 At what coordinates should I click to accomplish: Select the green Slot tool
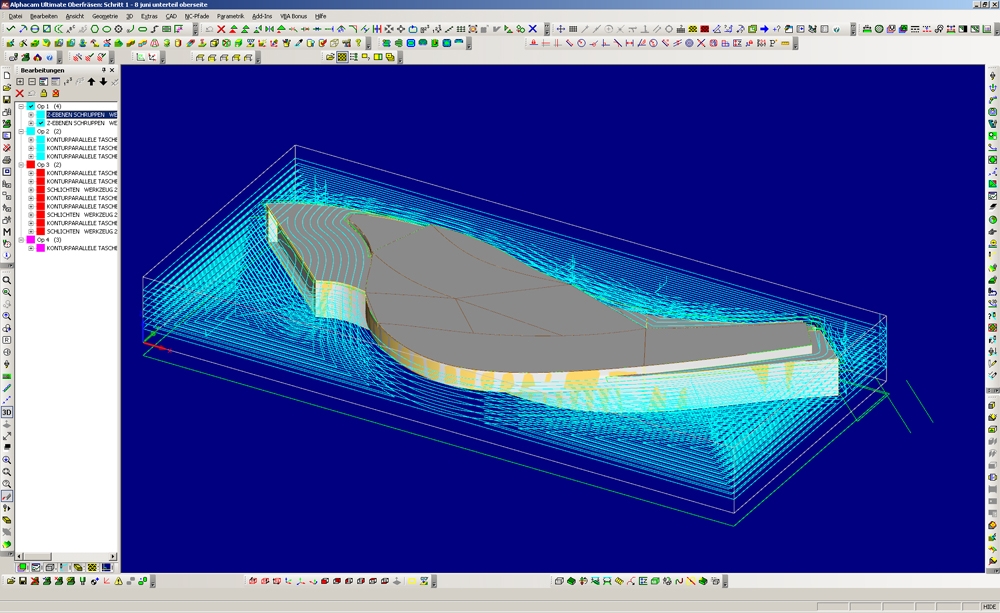142,29
